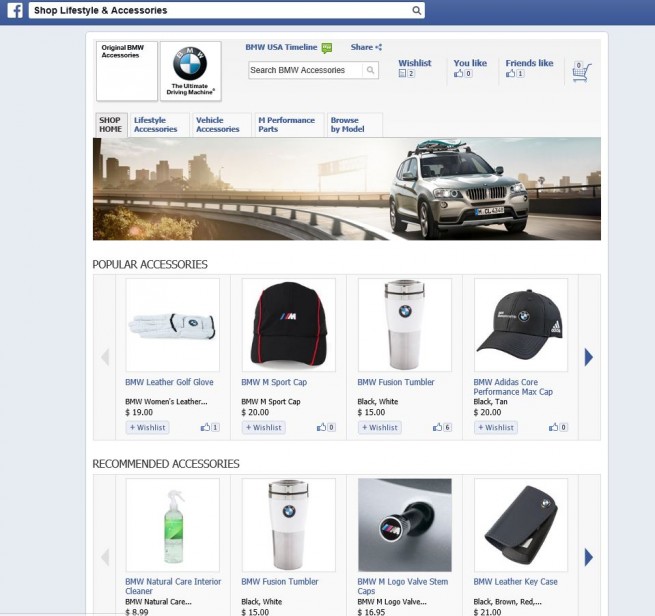Viewport: 655px width, 616px height.
Task: Add M Sport Cap to Wishlist
Action: [264, 427]
